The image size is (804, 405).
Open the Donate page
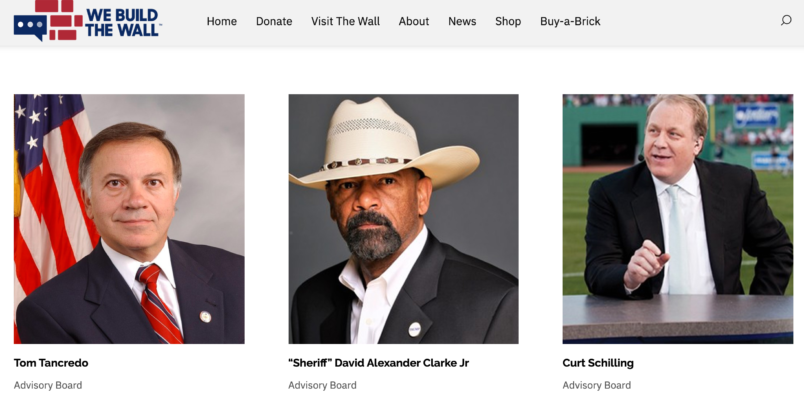(x=274, y=22)
